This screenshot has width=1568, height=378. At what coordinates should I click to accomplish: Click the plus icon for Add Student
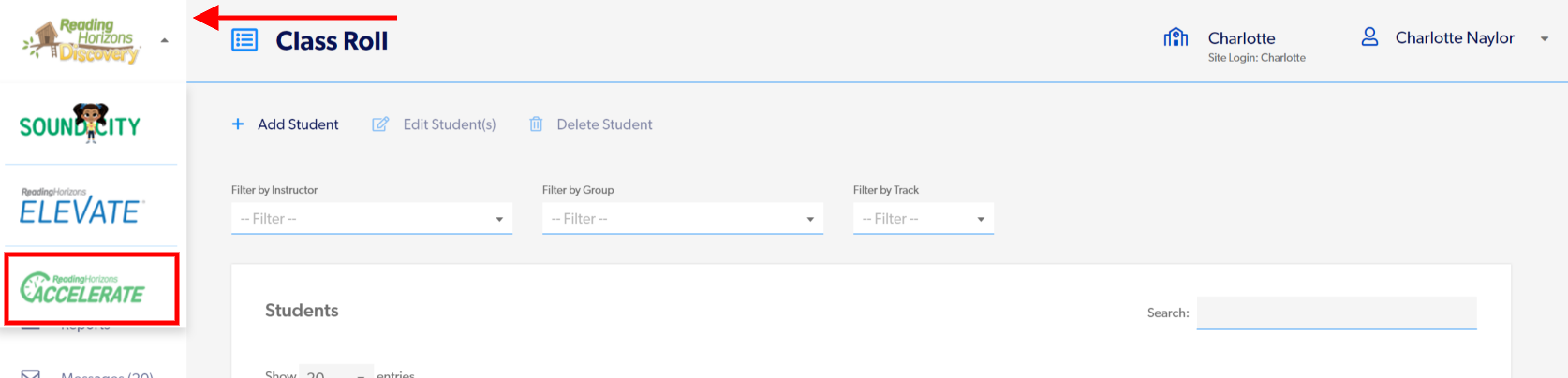(238, 124)
